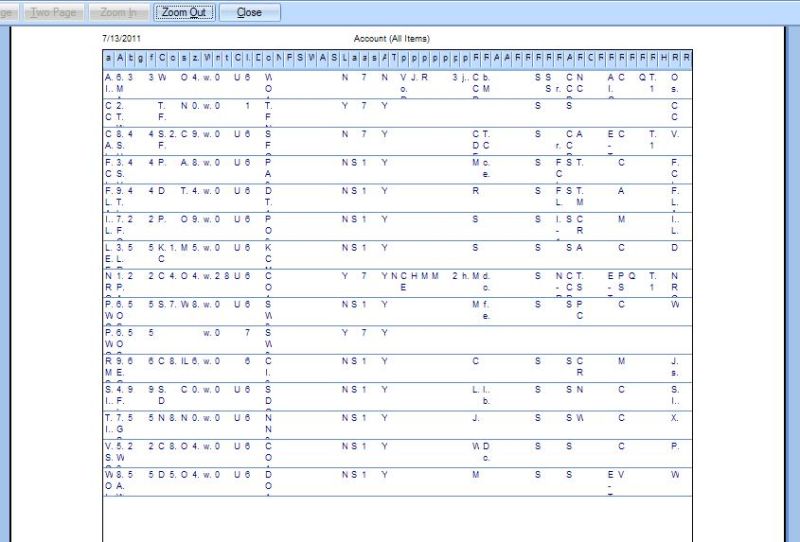
Task: Click the X. cell ending the T 7. 5 row
Action: [x=674, y=418]
